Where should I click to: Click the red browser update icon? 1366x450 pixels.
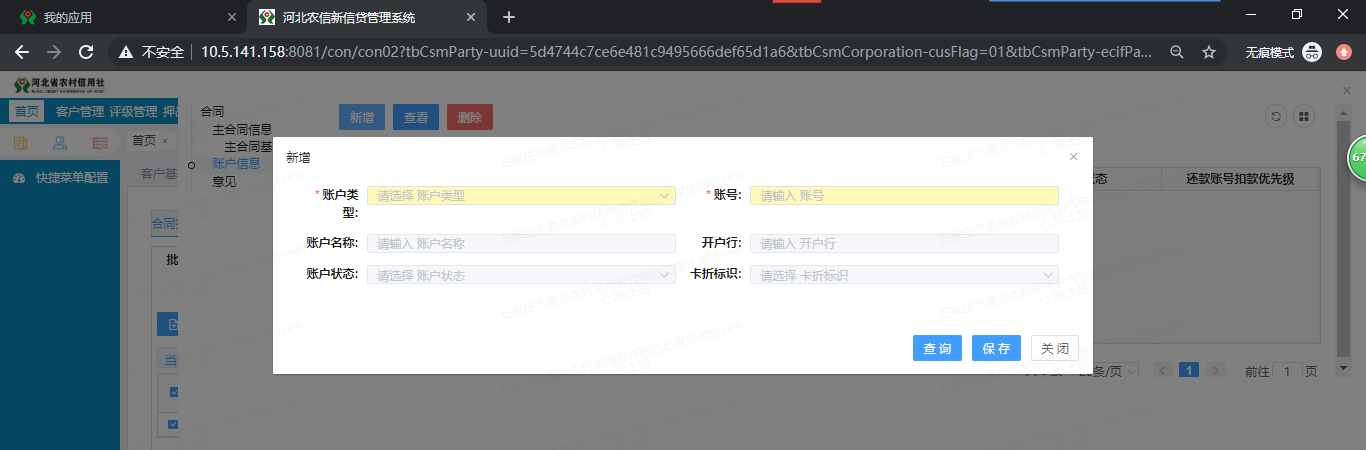click(x=1345, y=52)
